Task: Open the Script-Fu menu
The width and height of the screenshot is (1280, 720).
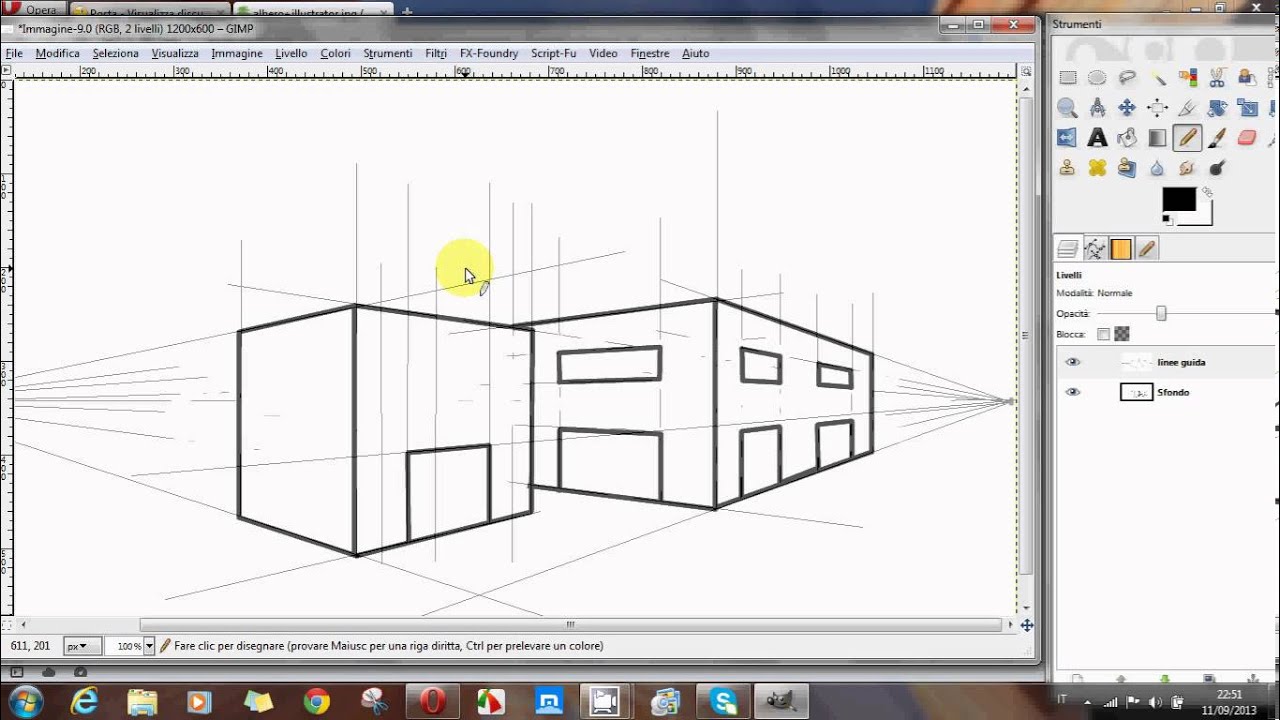Action: coord(553,53)
